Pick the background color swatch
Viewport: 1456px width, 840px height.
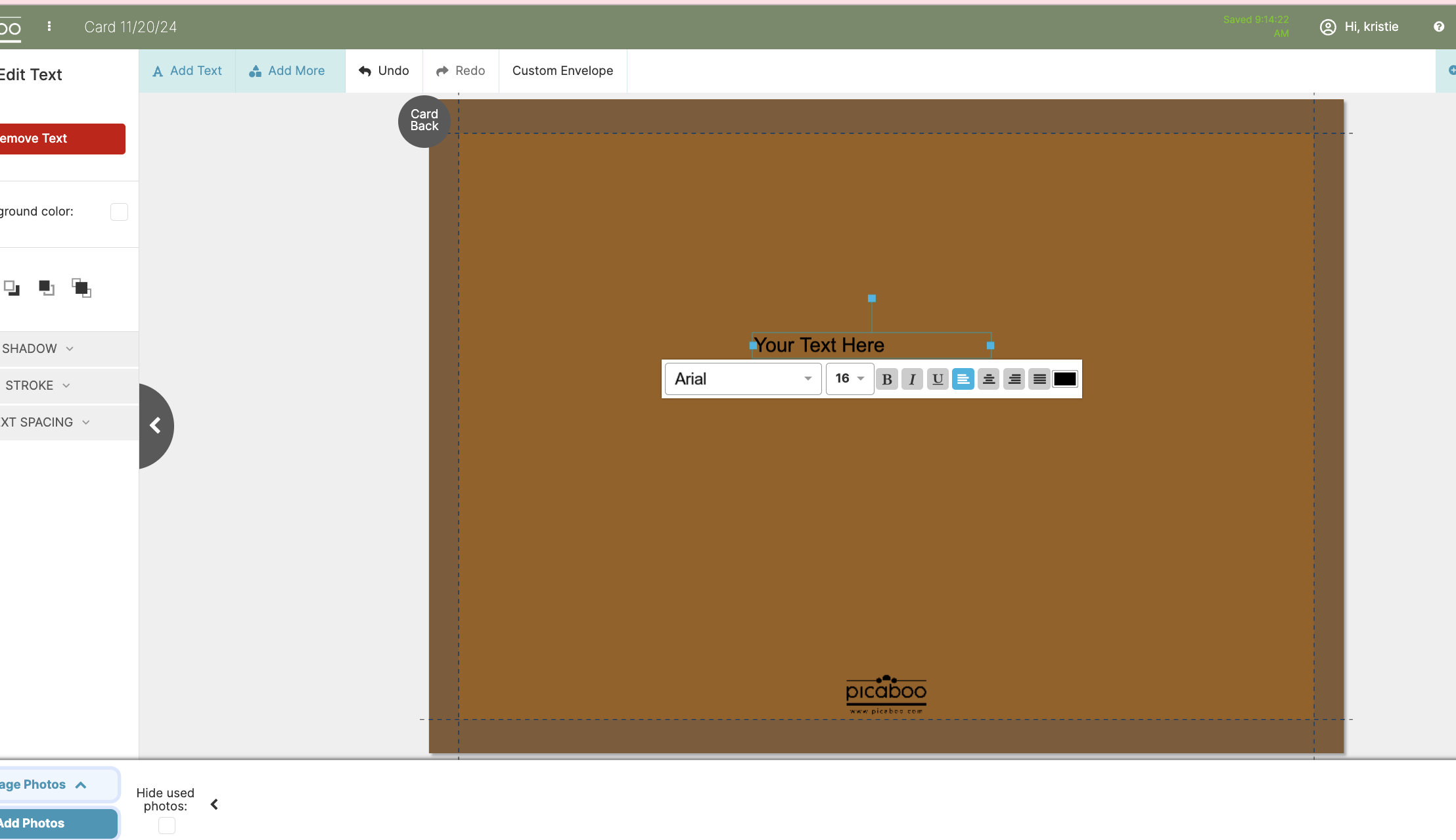tap(119, 212)
